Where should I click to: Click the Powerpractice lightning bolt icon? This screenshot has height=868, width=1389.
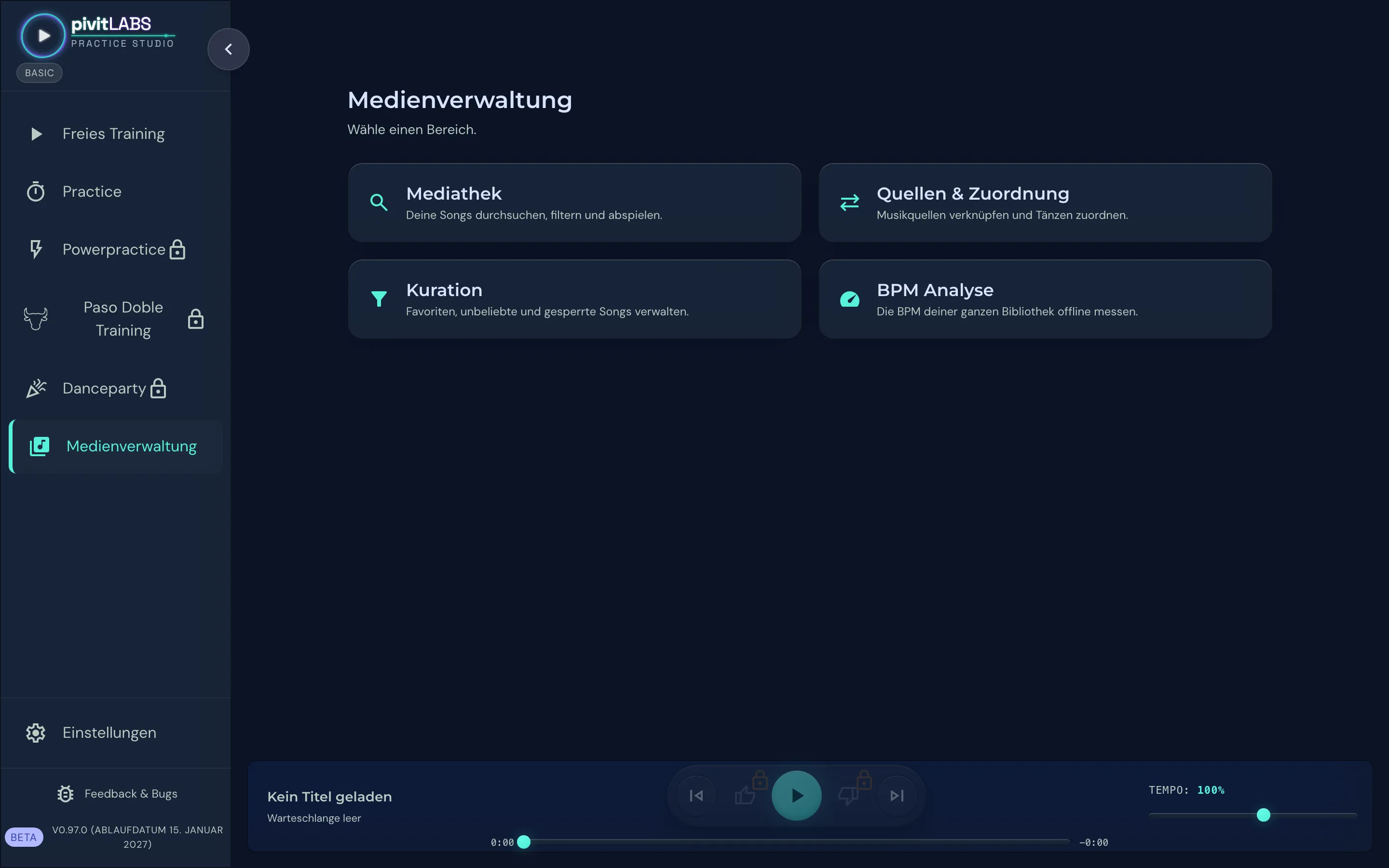point(36,249)
